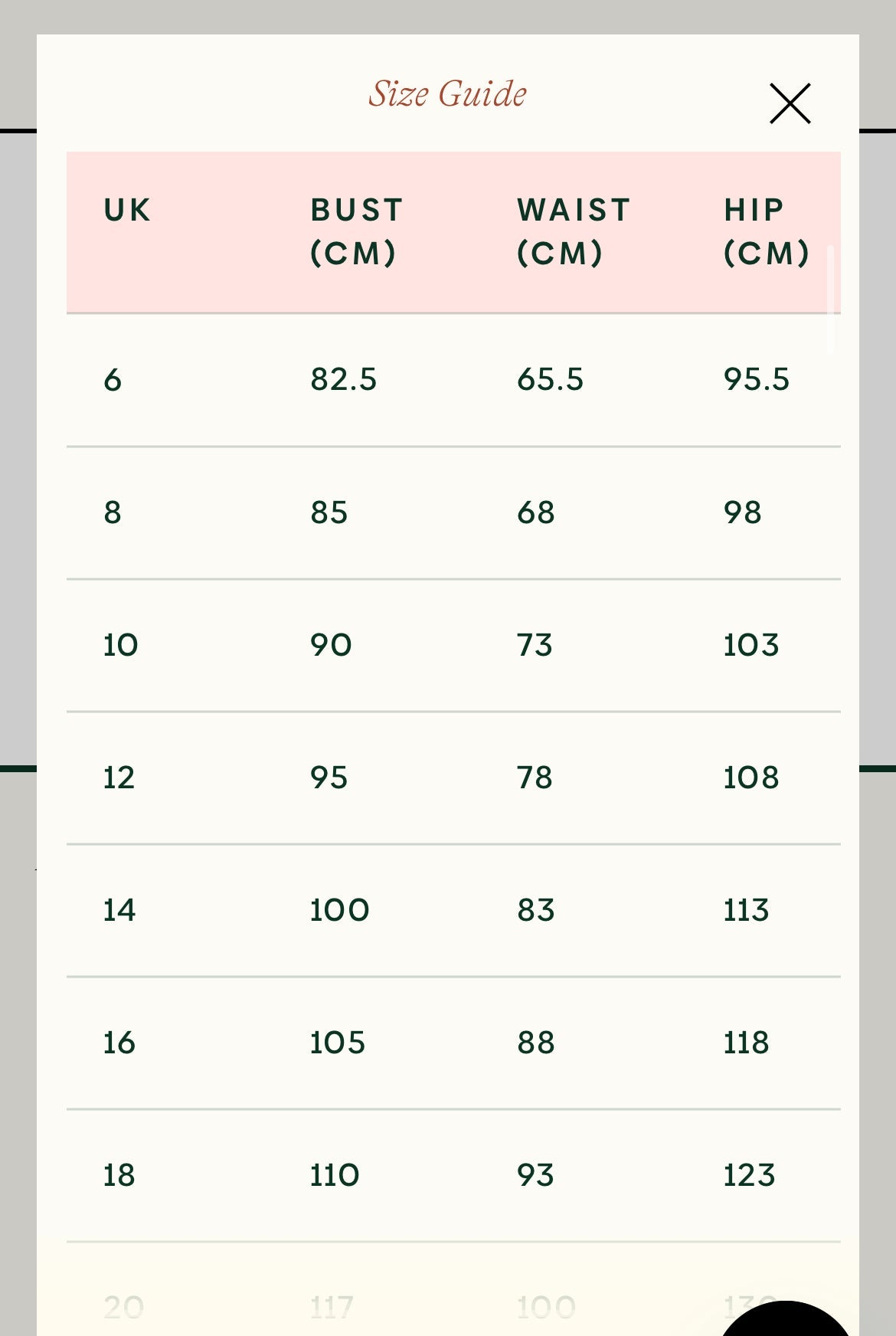Select the WAIST (CM) column header

point(574,231)
